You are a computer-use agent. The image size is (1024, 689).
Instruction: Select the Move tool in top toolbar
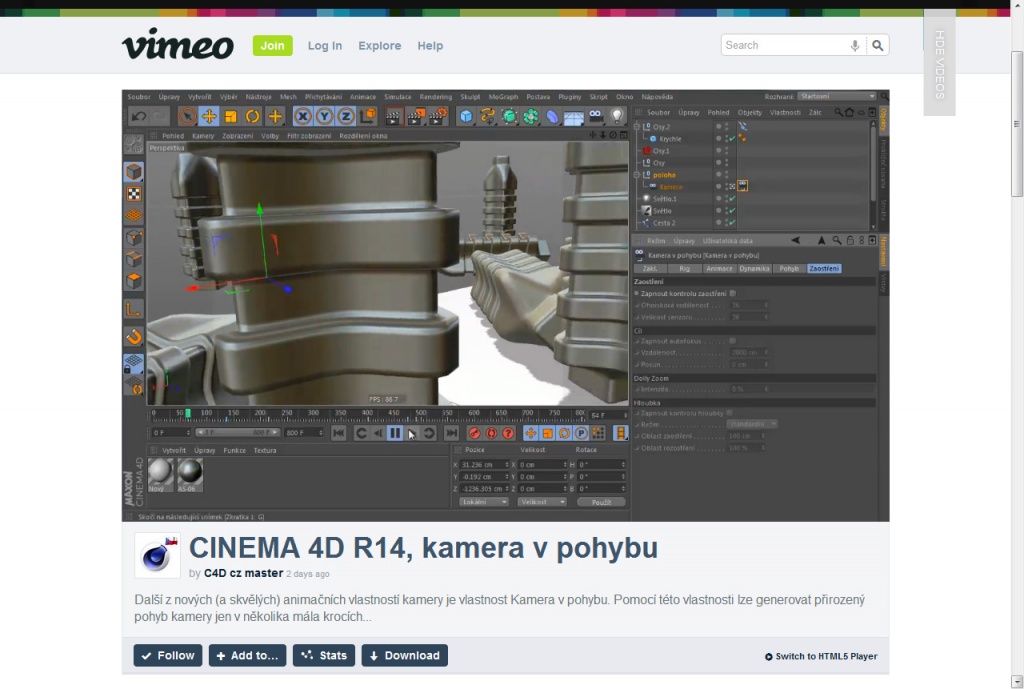point(209,117)
